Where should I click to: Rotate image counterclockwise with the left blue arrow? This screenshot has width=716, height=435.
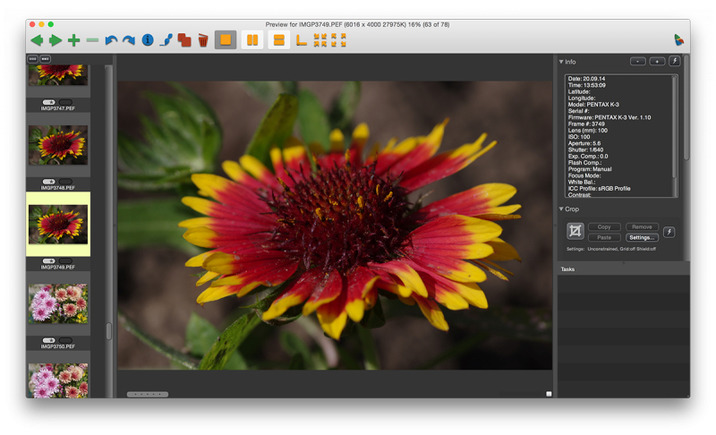click(111, 41)
